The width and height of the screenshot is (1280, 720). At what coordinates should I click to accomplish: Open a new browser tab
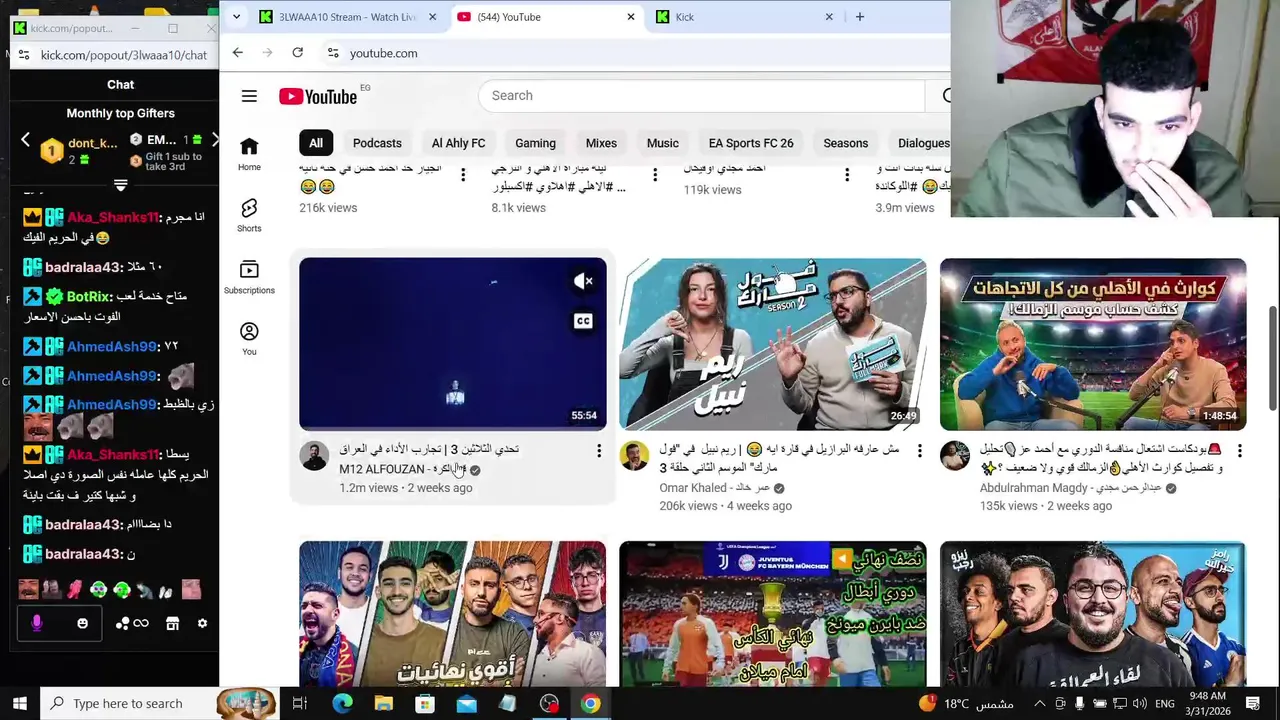(x=859, y=17)
